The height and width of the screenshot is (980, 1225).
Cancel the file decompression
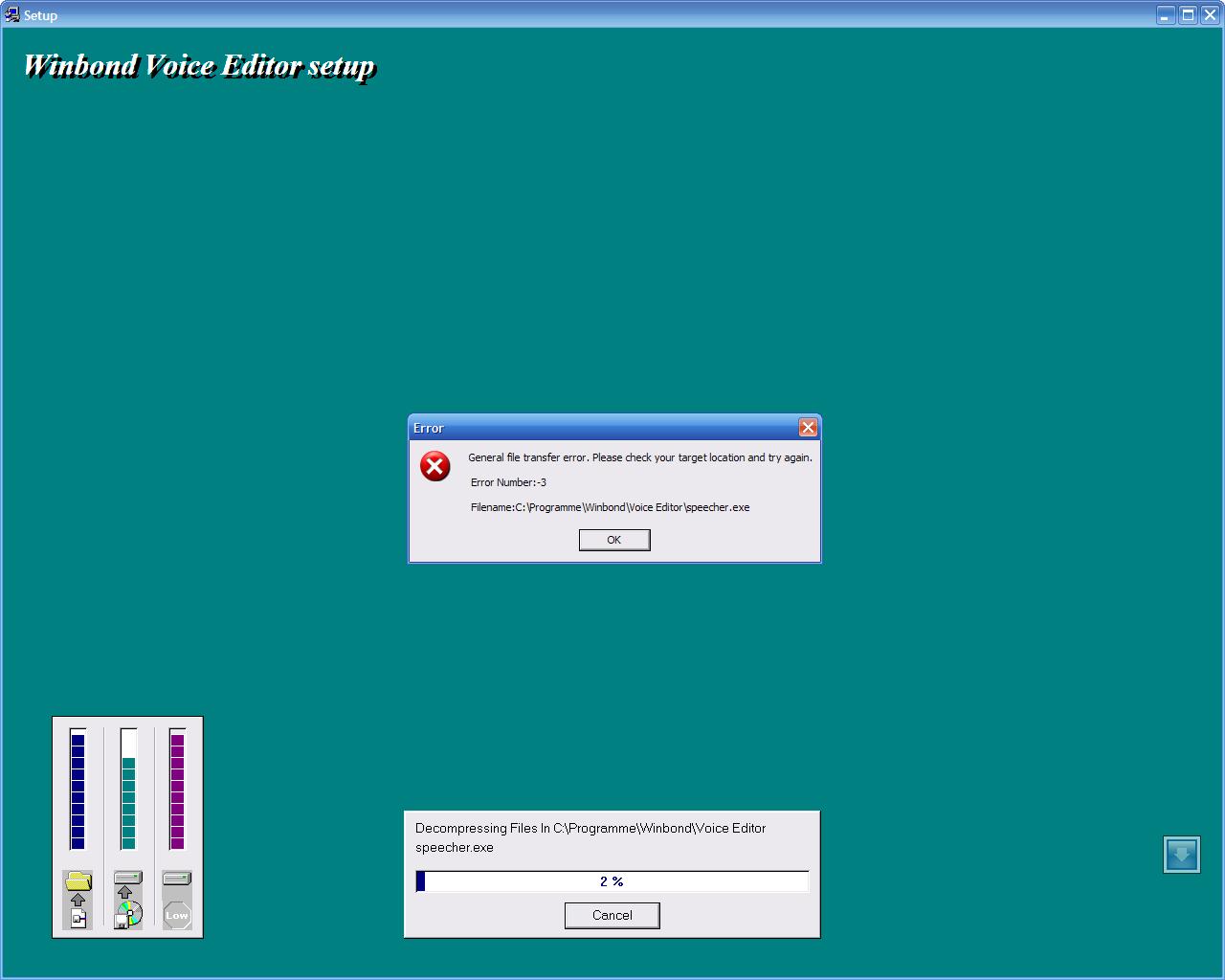tap(612, 916)
